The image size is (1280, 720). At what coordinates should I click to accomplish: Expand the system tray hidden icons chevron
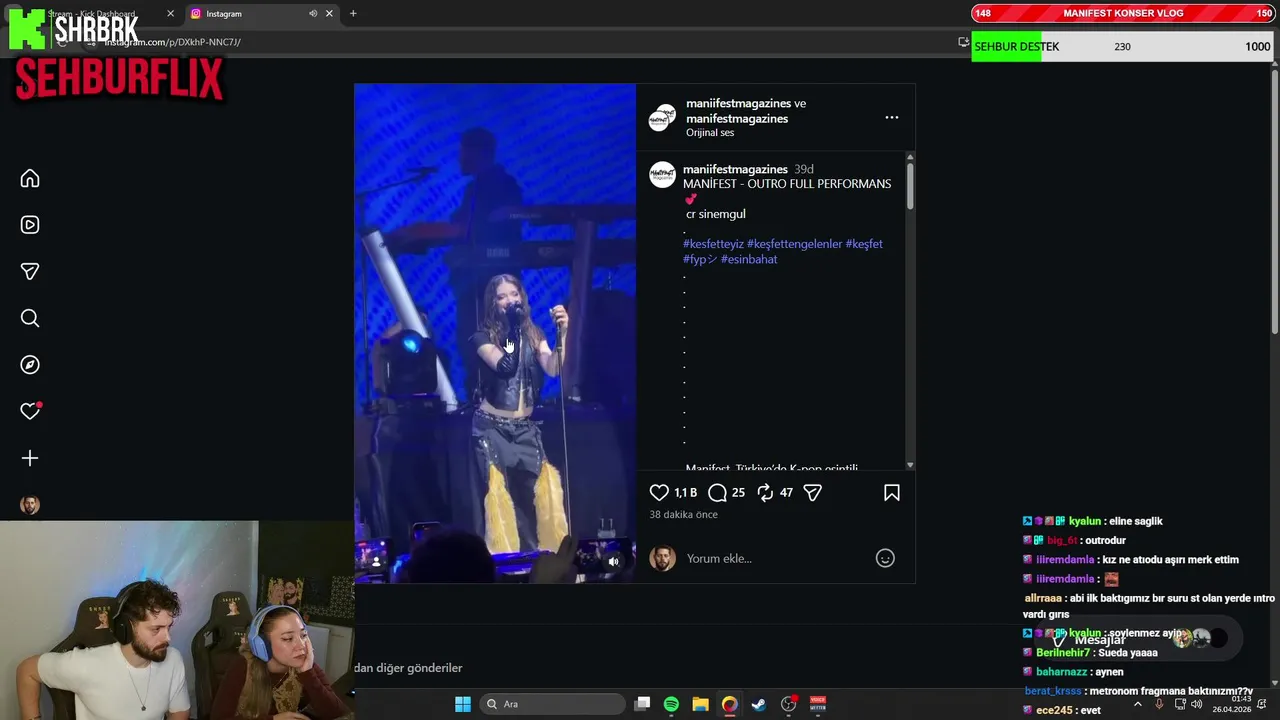tap(1137, 704)
